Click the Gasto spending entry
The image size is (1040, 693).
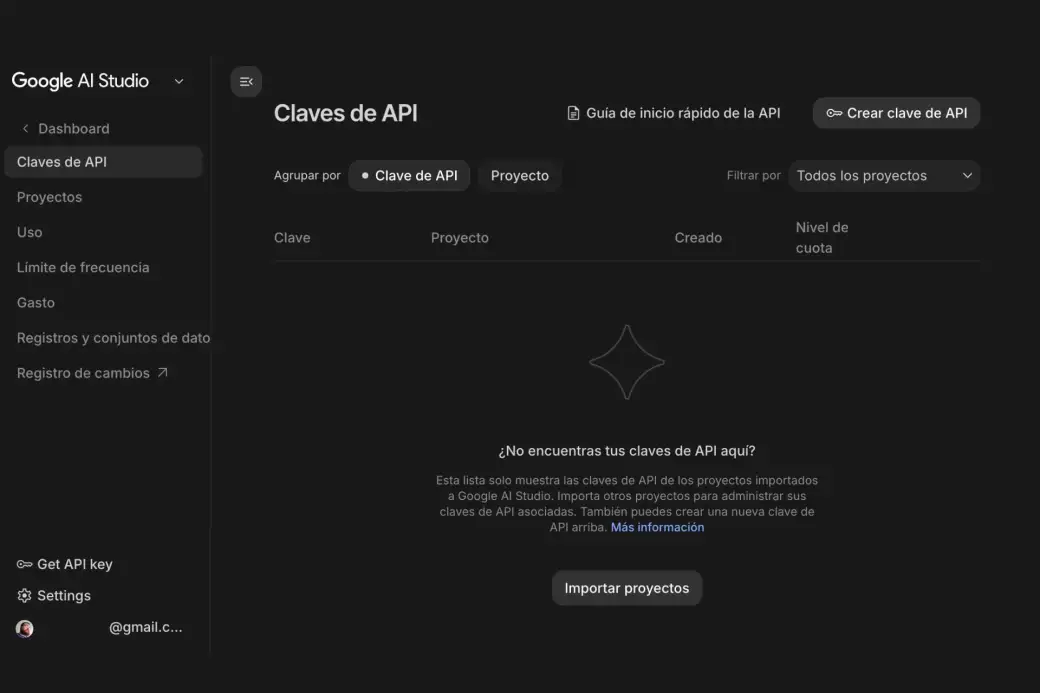[x=35, y=302]
